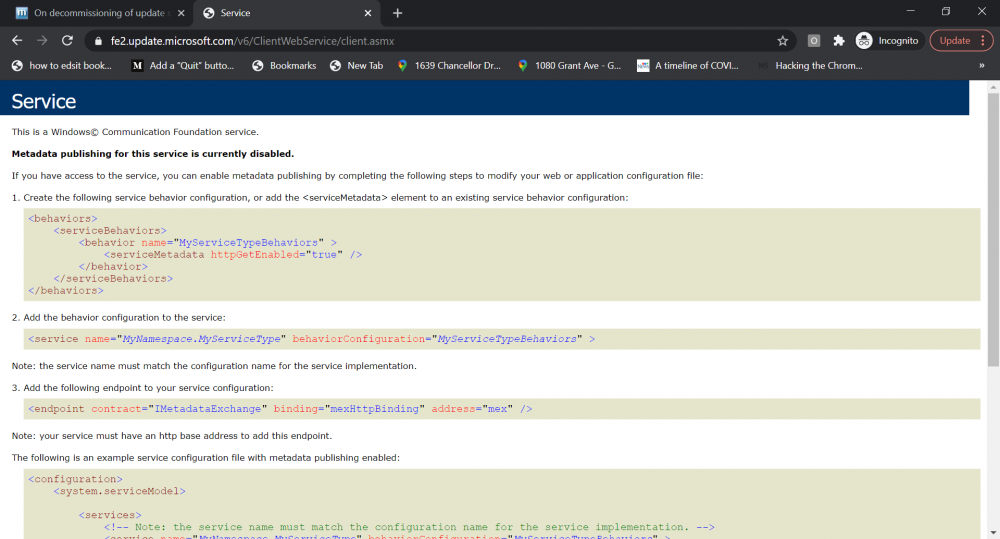View site info via the padlock icon
1000x539 pixels.
point(98,41)
